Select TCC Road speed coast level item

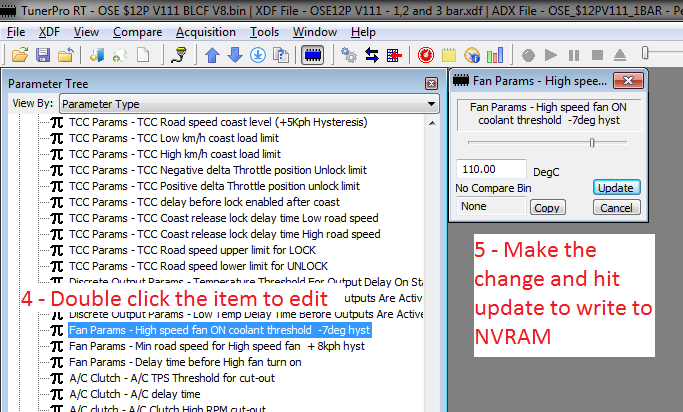[218, 122]
